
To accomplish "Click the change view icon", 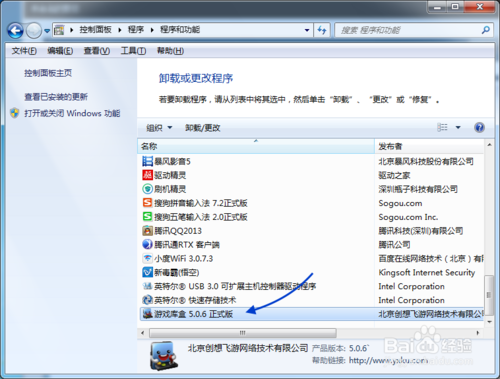I will 442,127.
